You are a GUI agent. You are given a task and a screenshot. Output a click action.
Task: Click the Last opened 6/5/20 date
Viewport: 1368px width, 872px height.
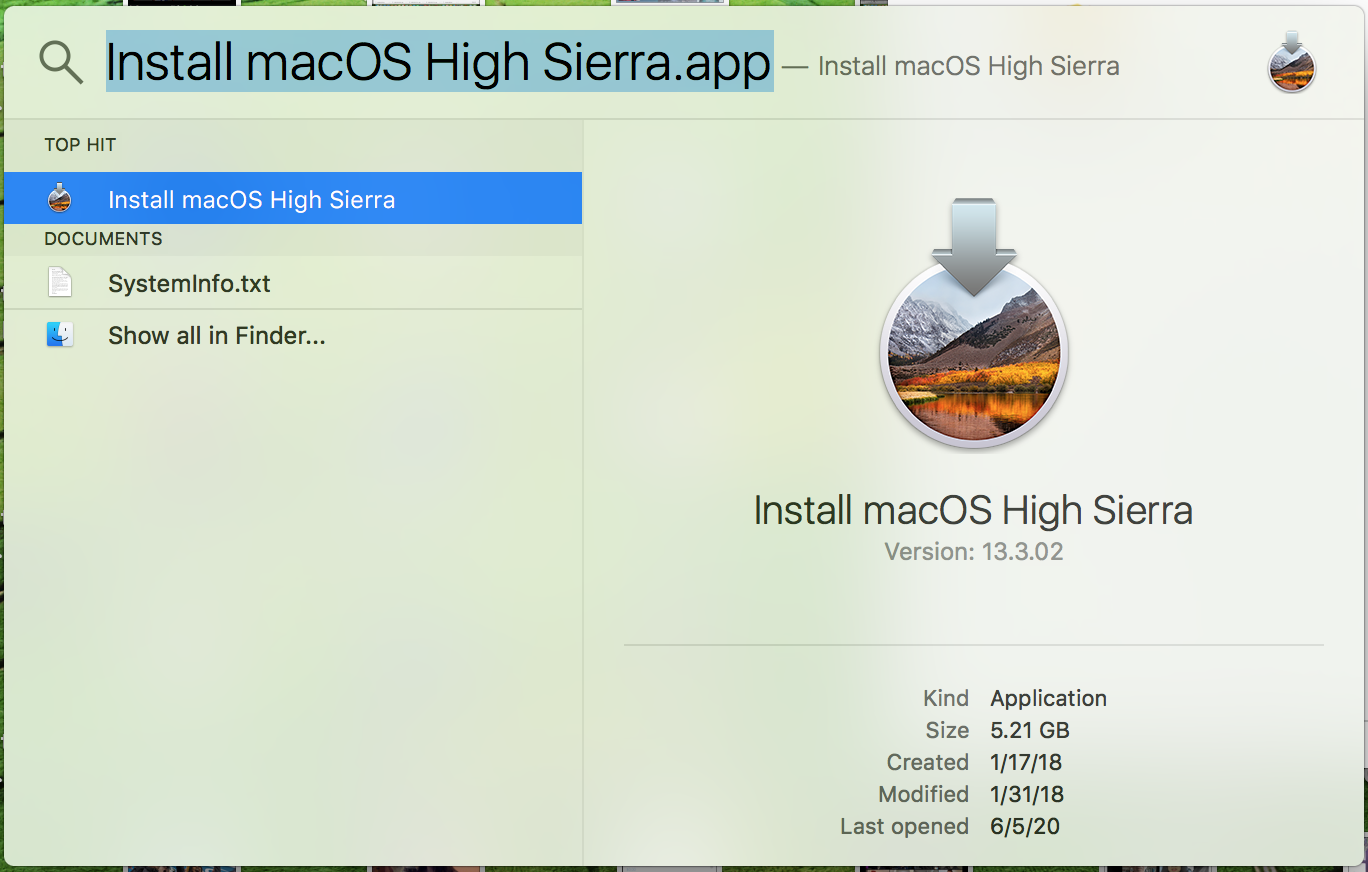(x=1025, y=826)
